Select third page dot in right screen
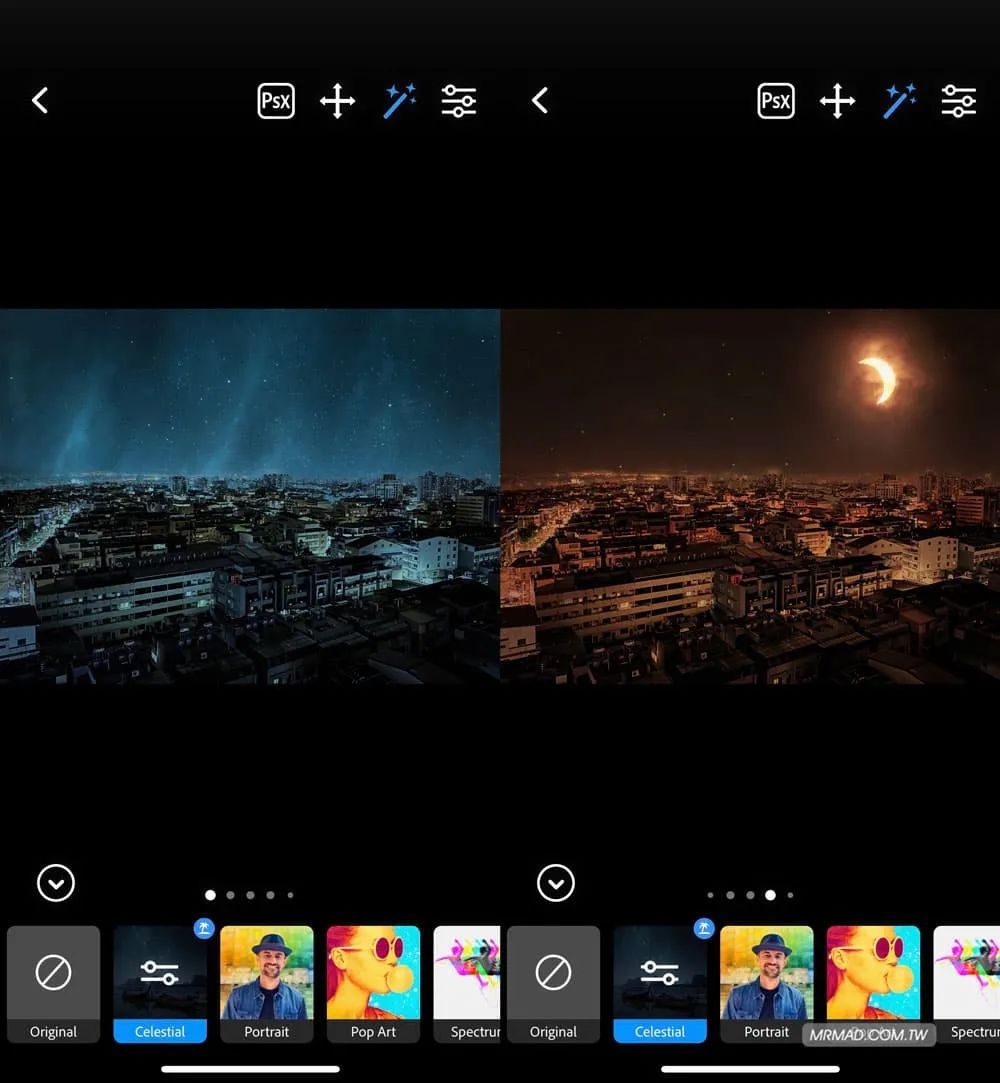 point(751,895)
